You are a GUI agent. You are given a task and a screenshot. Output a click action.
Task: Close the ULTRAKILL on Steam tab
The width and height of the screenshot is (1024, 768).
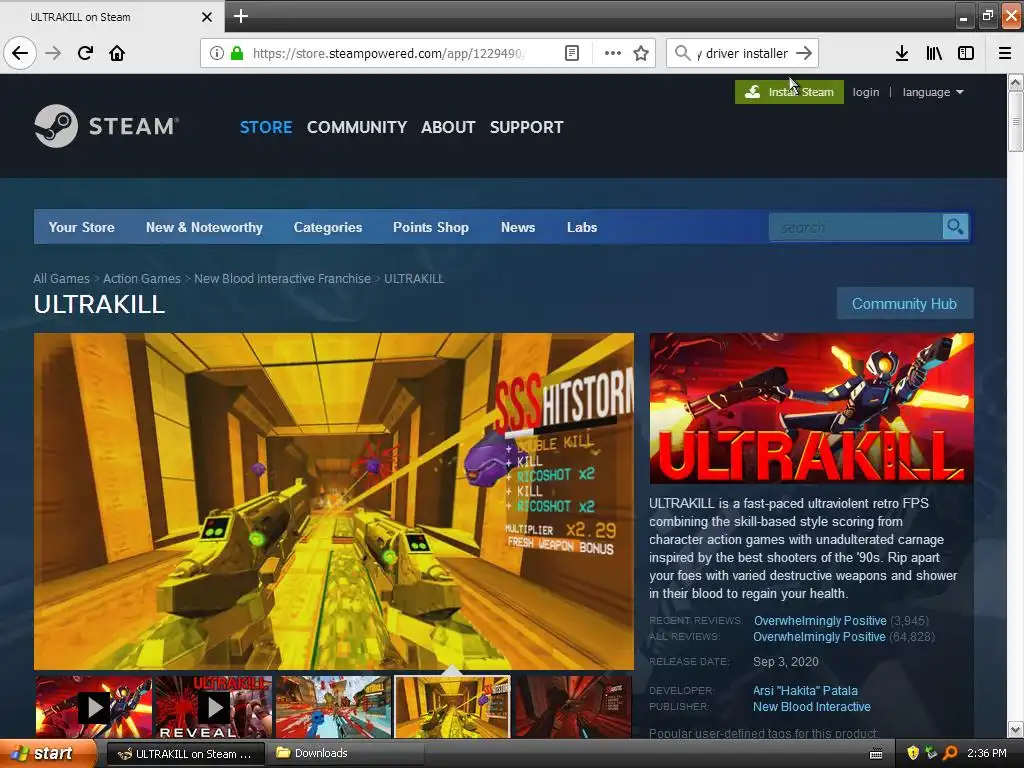[206, 17]
